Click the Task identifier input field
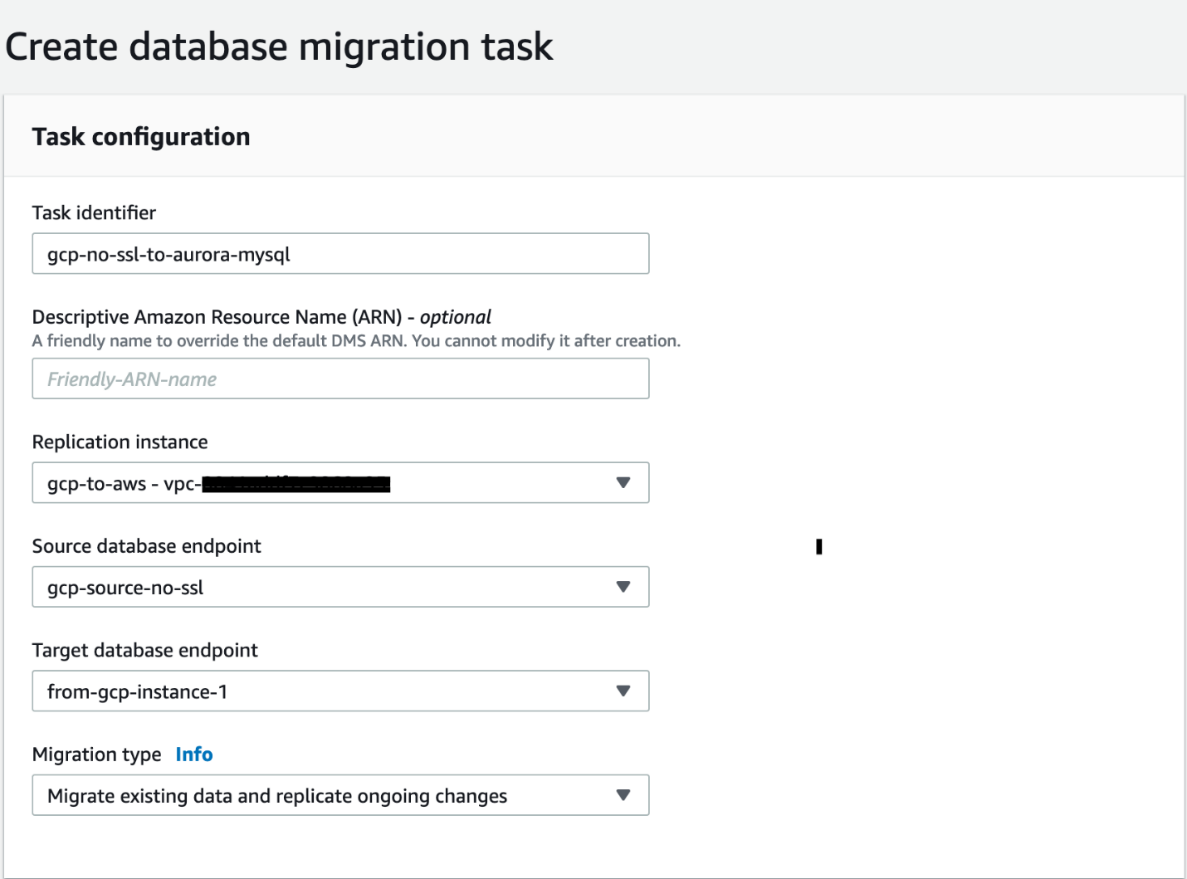 [340, 254]
